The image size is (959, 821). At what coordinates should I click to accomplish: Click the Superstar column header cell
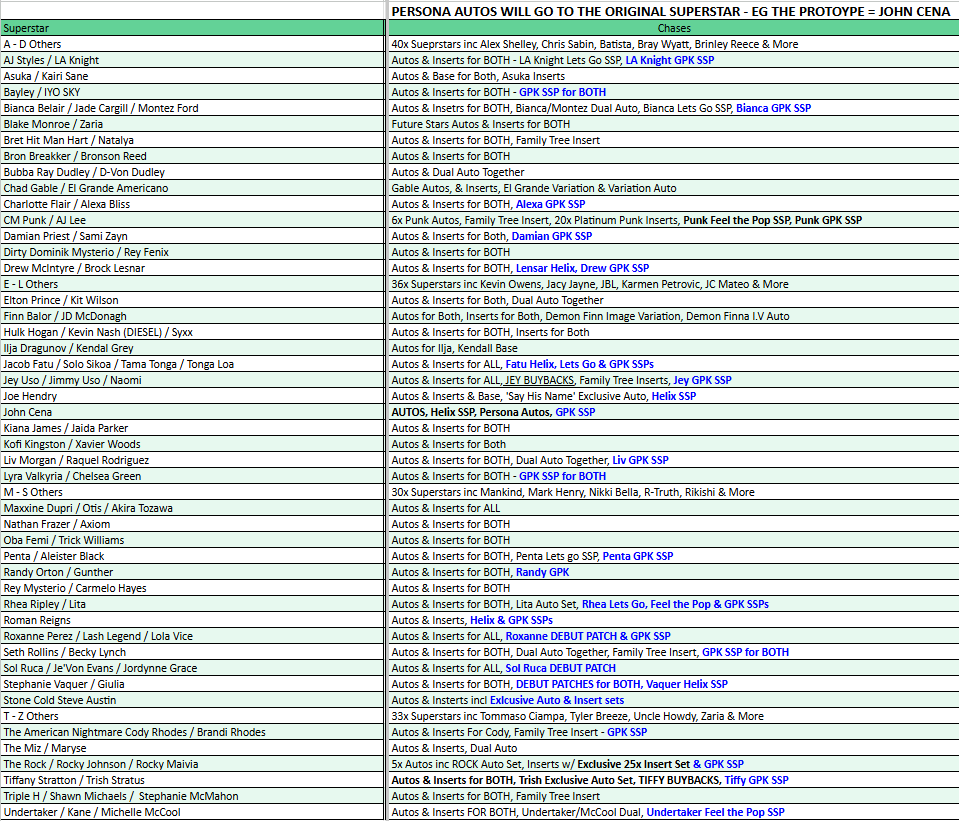193,28
